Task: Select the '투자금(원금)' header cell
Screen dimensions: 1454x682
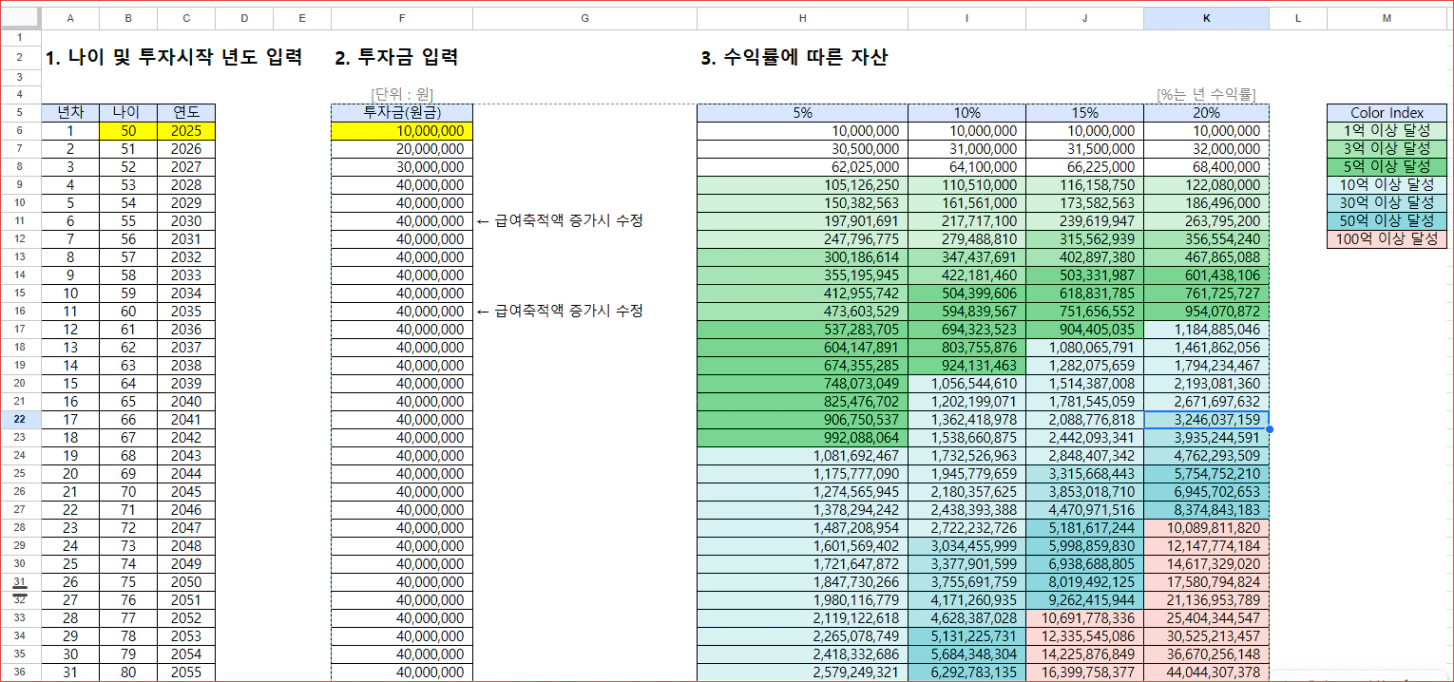Action: click(401, 113)
